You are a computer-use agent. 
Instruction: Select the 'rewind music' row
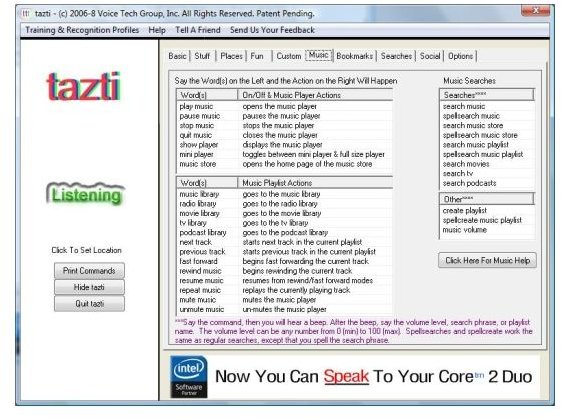[285, 271]
